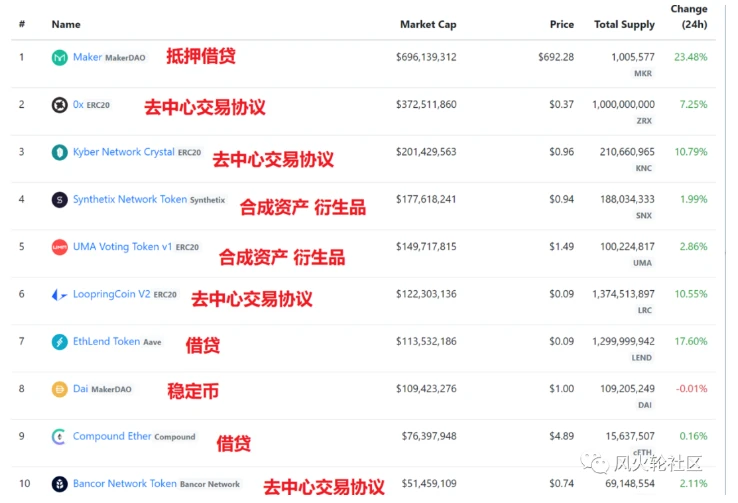Click the LEND supply symbol label
The image size is (738, 503).
(x=642, y=358)
